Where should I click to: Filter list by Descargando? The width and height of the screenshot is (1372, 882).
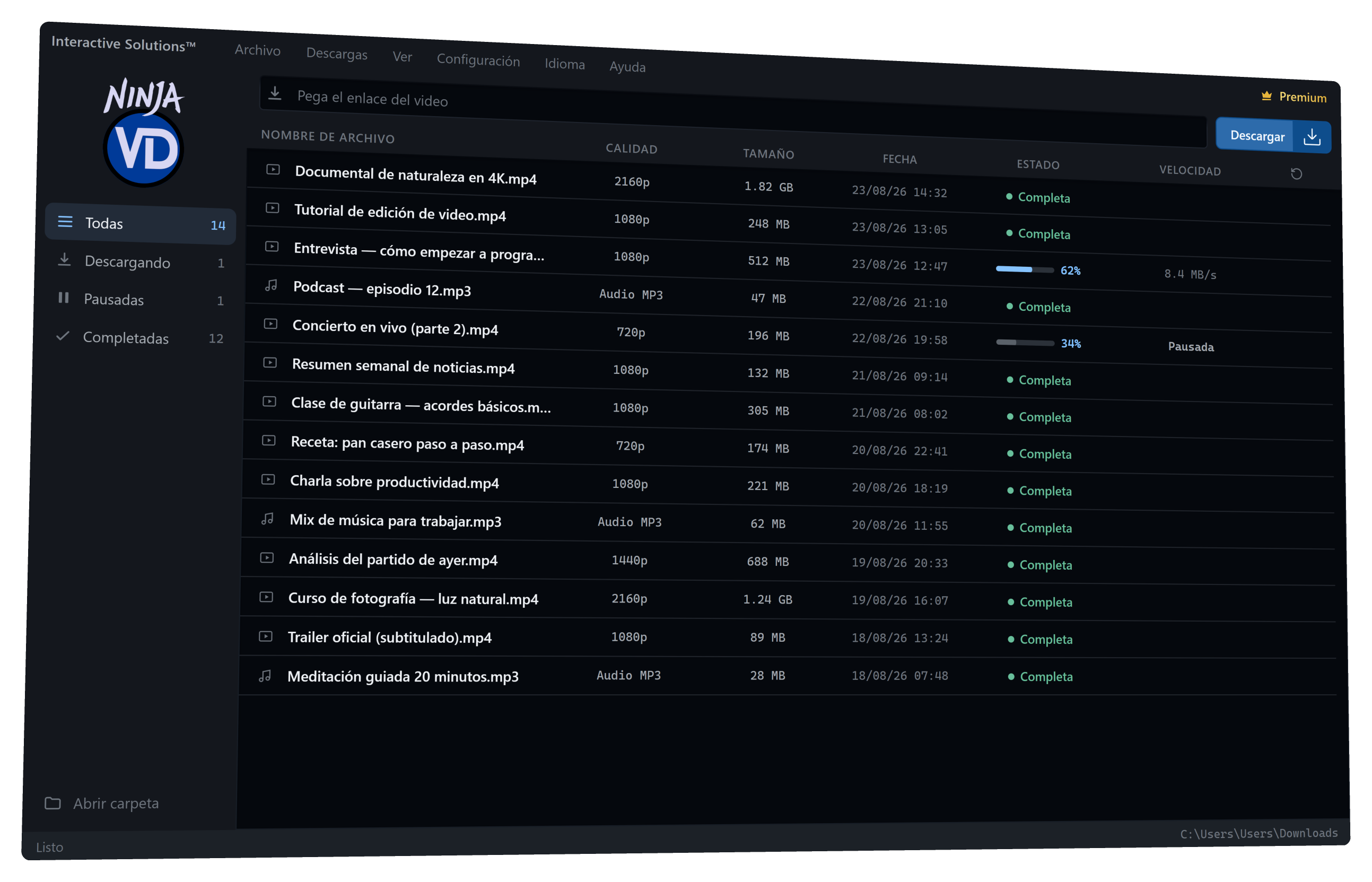pyautogui.click(x=139, y=262)
